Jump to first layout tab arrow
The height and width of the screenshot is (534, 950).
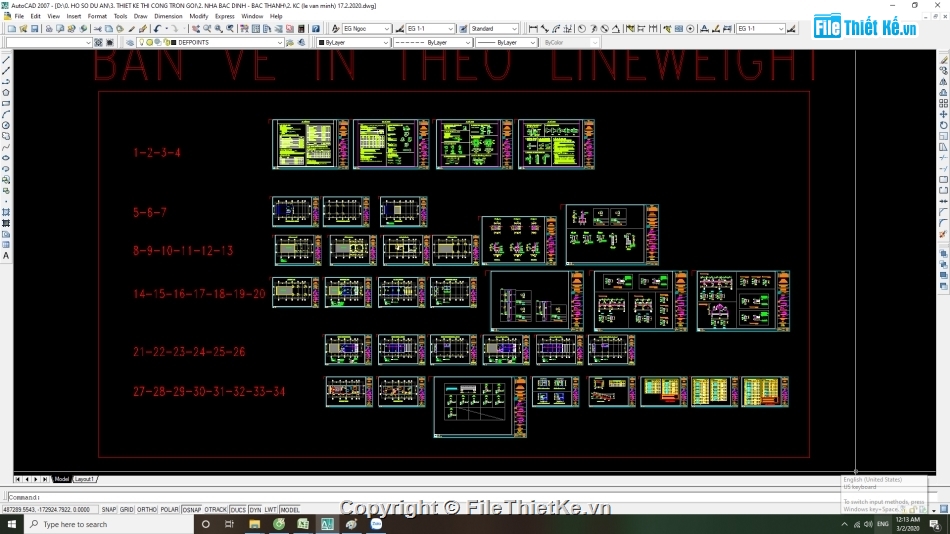(x=18, y=479)
